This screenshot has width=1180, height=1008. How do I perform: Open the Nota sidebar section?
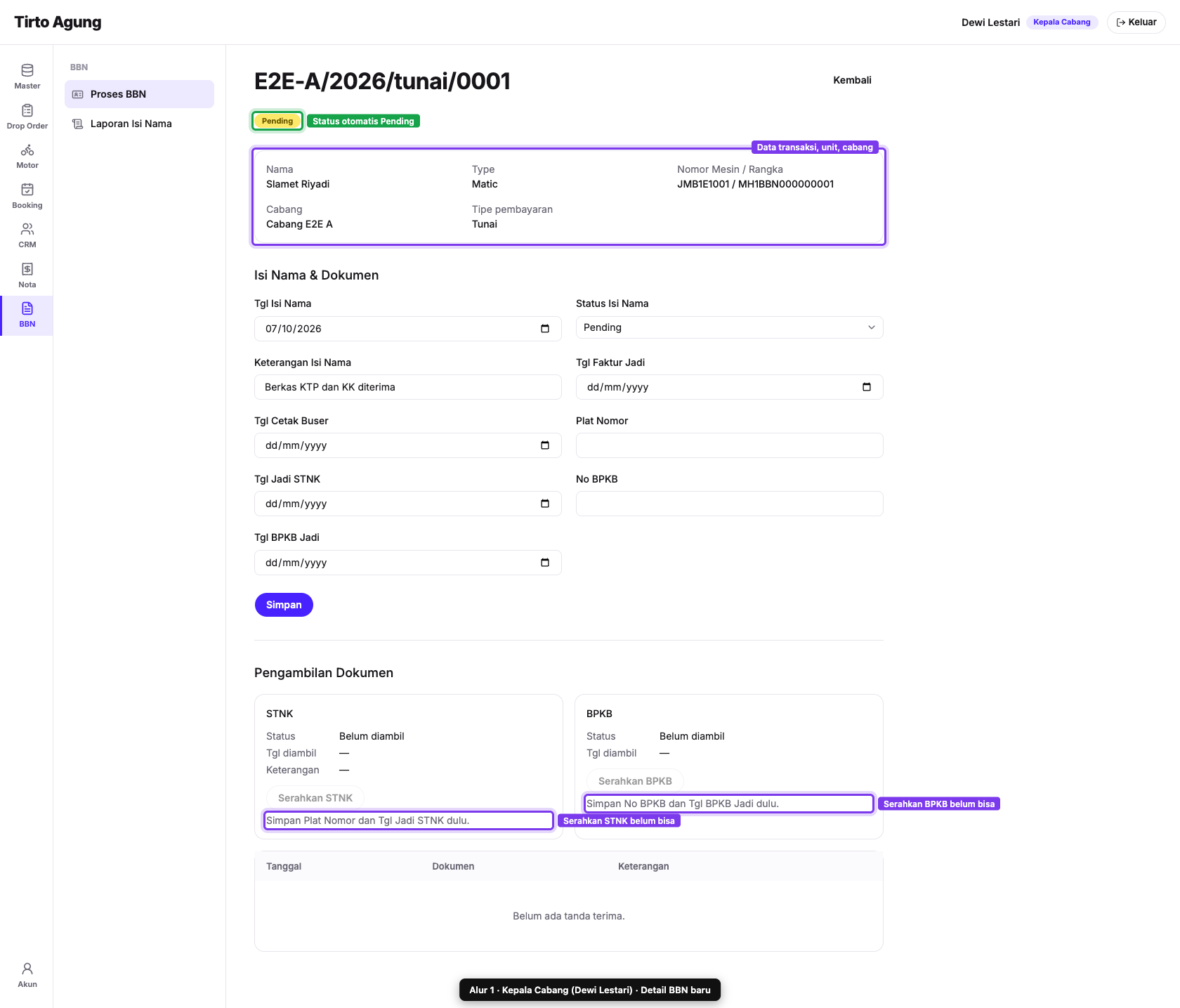27,275
